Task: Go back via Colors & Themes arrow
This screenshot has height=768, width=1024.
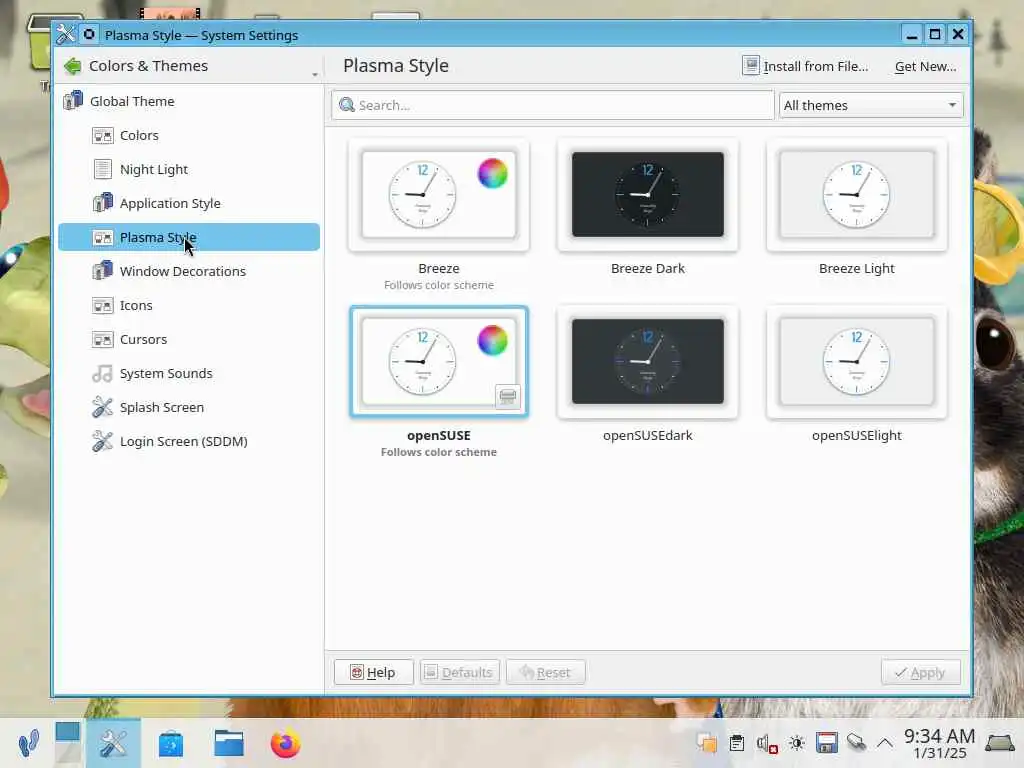Action: [72, 66]
